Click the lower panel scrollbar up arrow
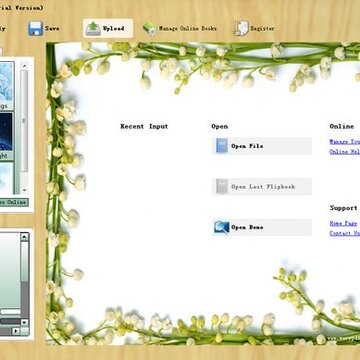Image resolution: width=360 pixels, height=360 pixels. pos(24,237)
